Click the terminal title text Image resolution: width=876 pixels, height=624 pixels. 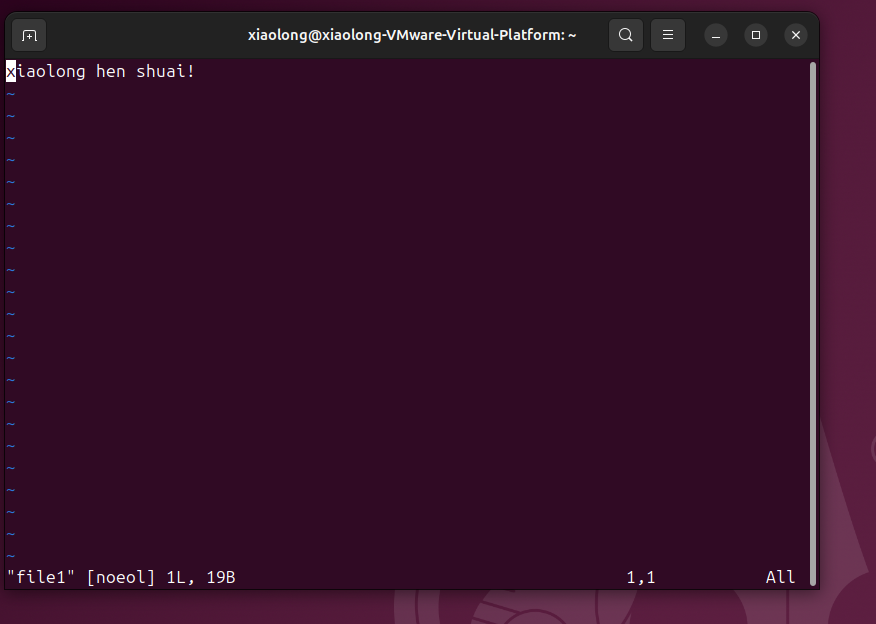coord(412,35)
